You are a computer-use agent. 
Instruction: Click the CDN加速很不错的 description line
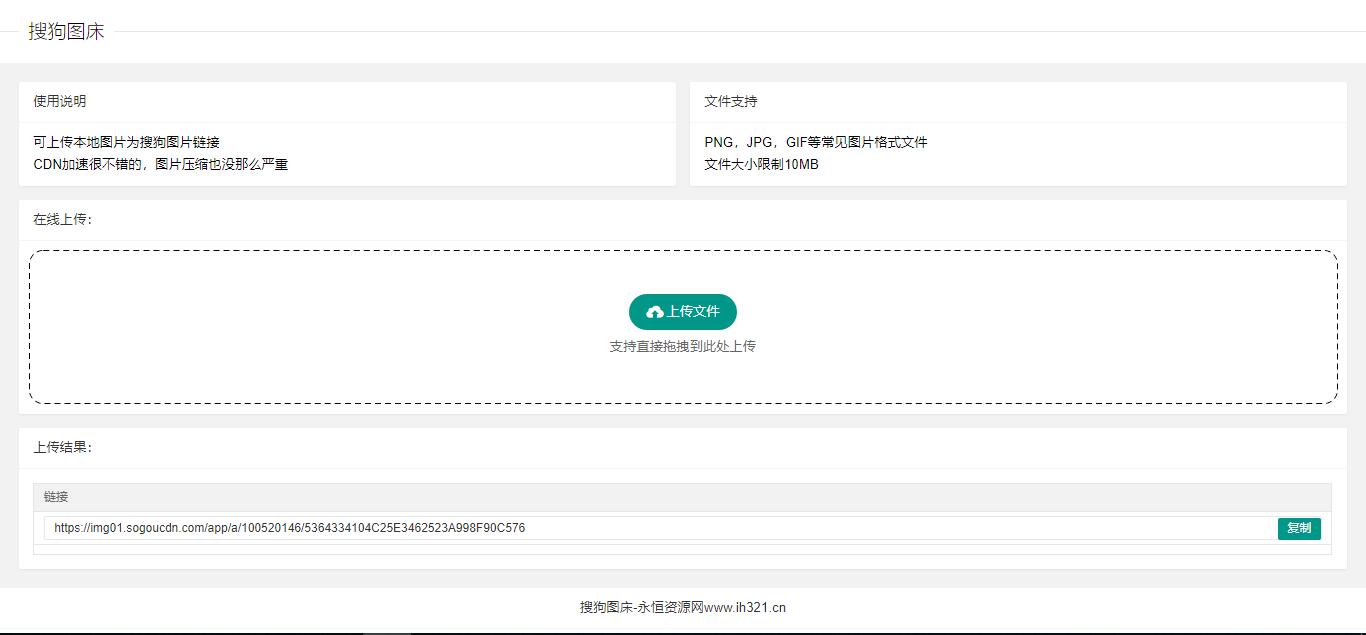click(160, 164)
